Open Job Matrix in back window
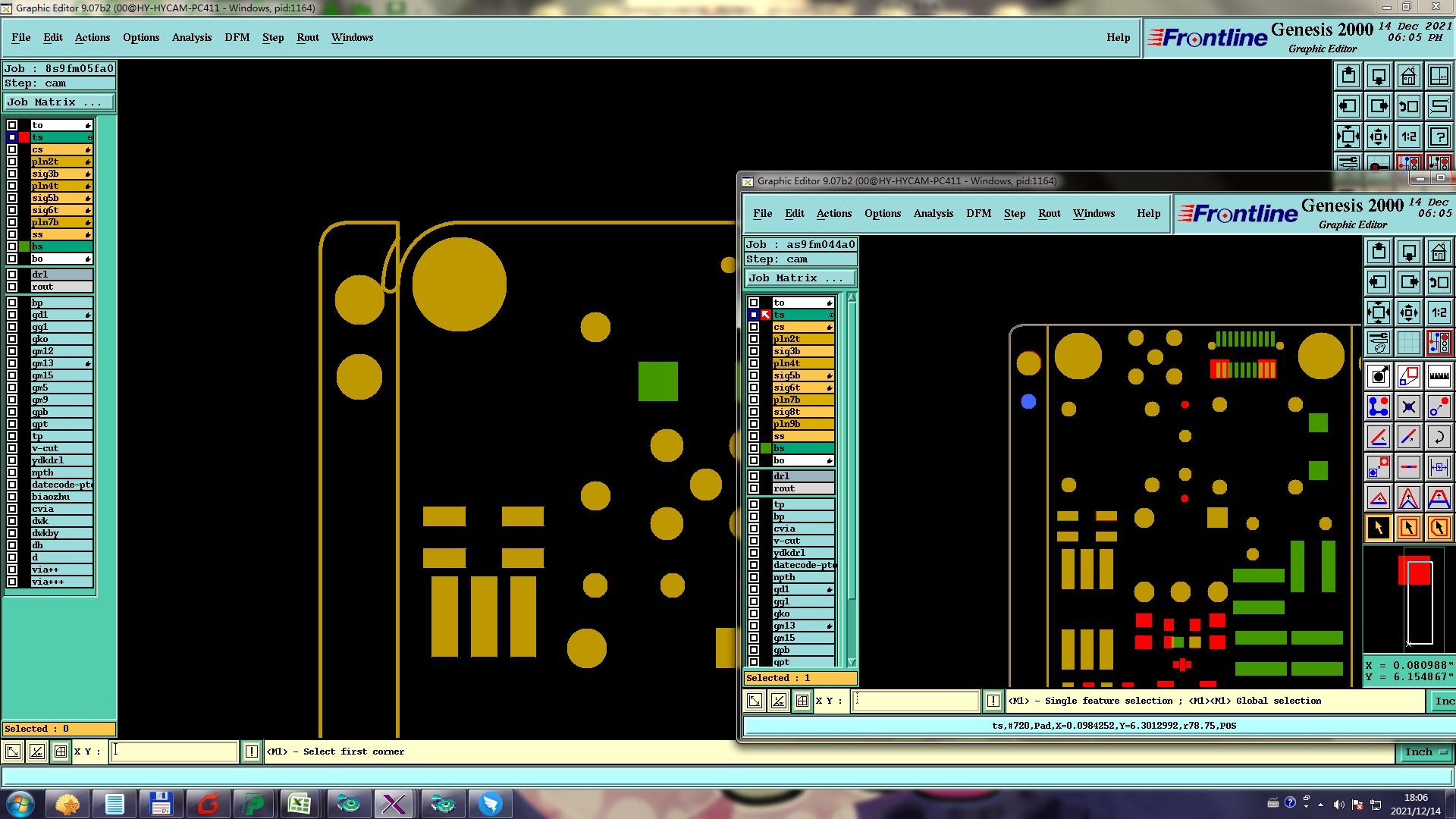 tap(59, 102)
